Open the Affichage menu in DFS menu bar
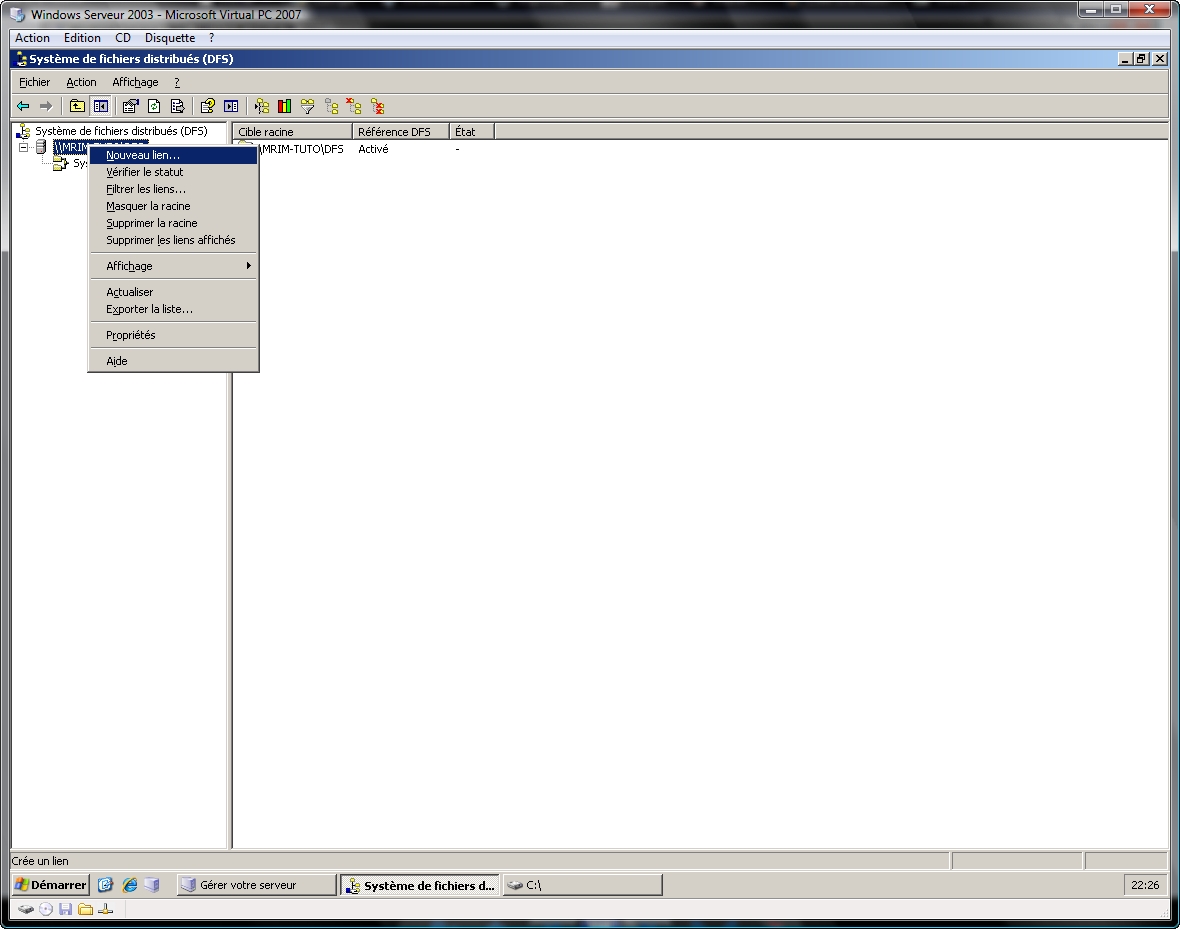This screenshot has height=929, width=1180. tap(135, 82)
